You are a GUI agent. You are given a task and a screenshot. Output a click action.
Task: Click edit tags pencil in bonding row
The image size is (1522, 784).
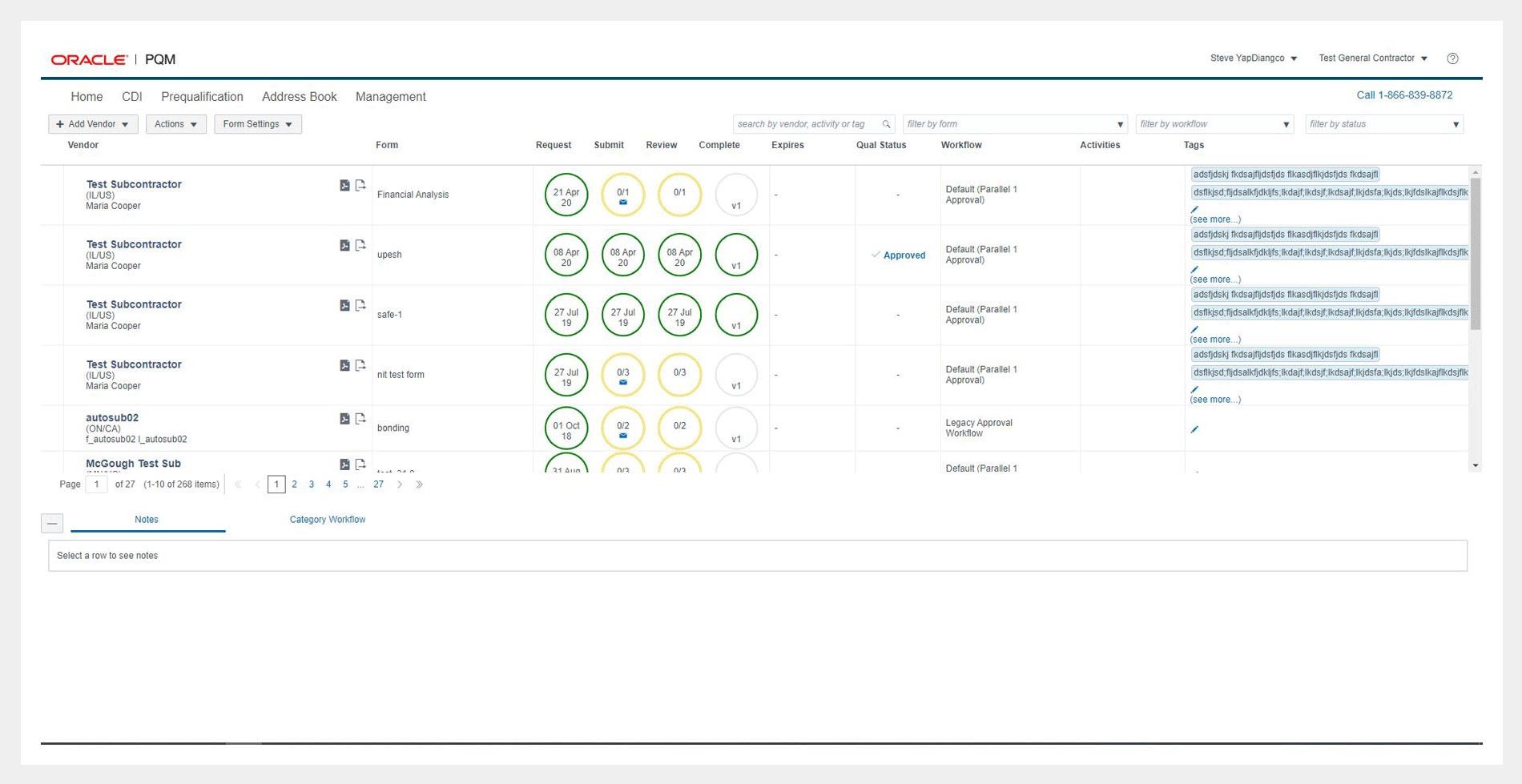click(x=1194, y=429)
